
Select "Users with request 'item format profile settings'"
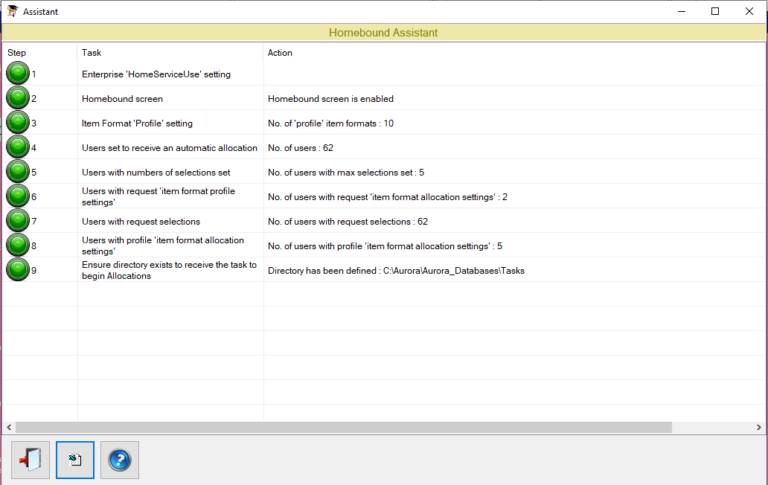point(158,196)
